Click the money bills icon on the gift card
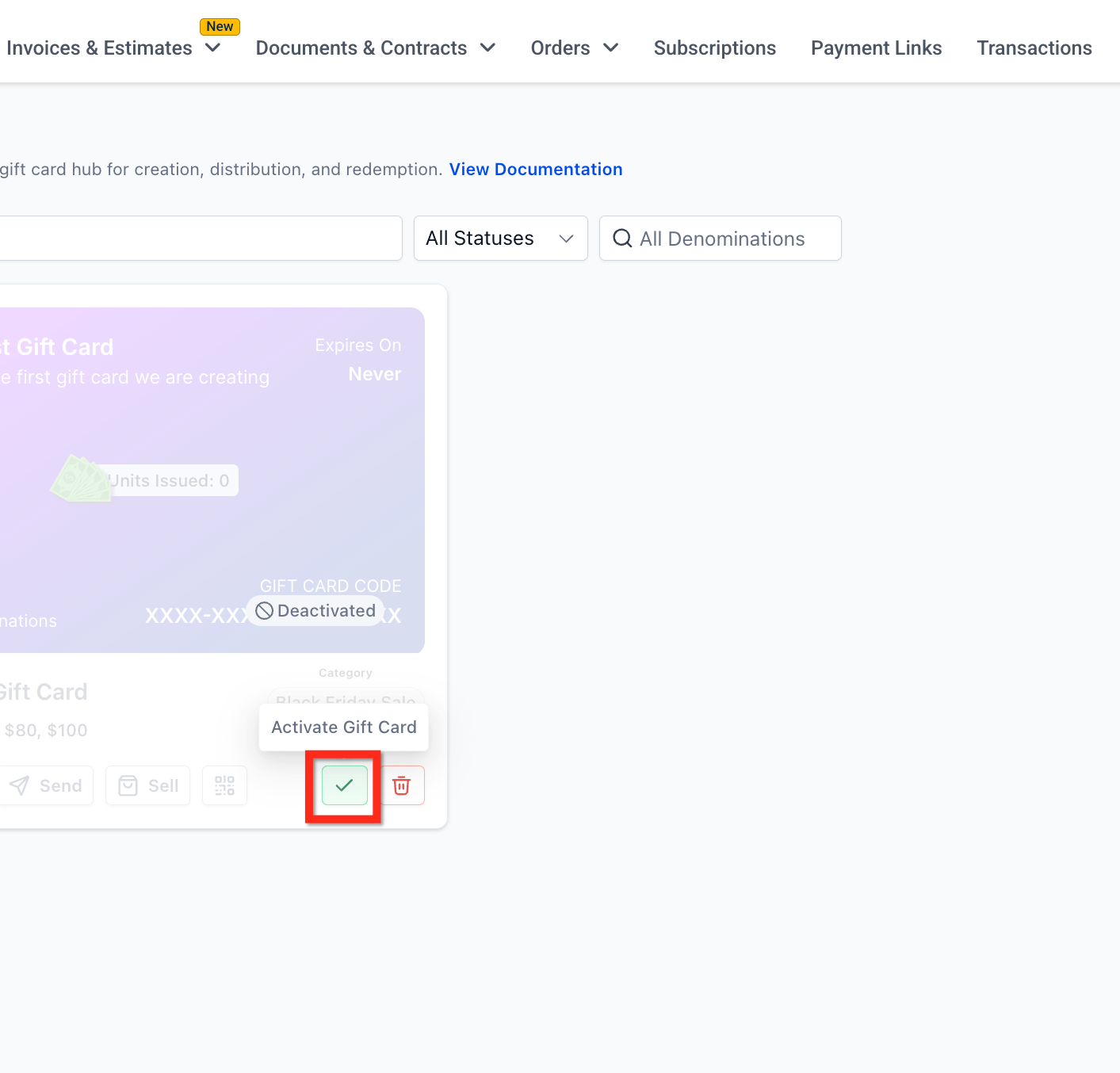 point(81,479)
